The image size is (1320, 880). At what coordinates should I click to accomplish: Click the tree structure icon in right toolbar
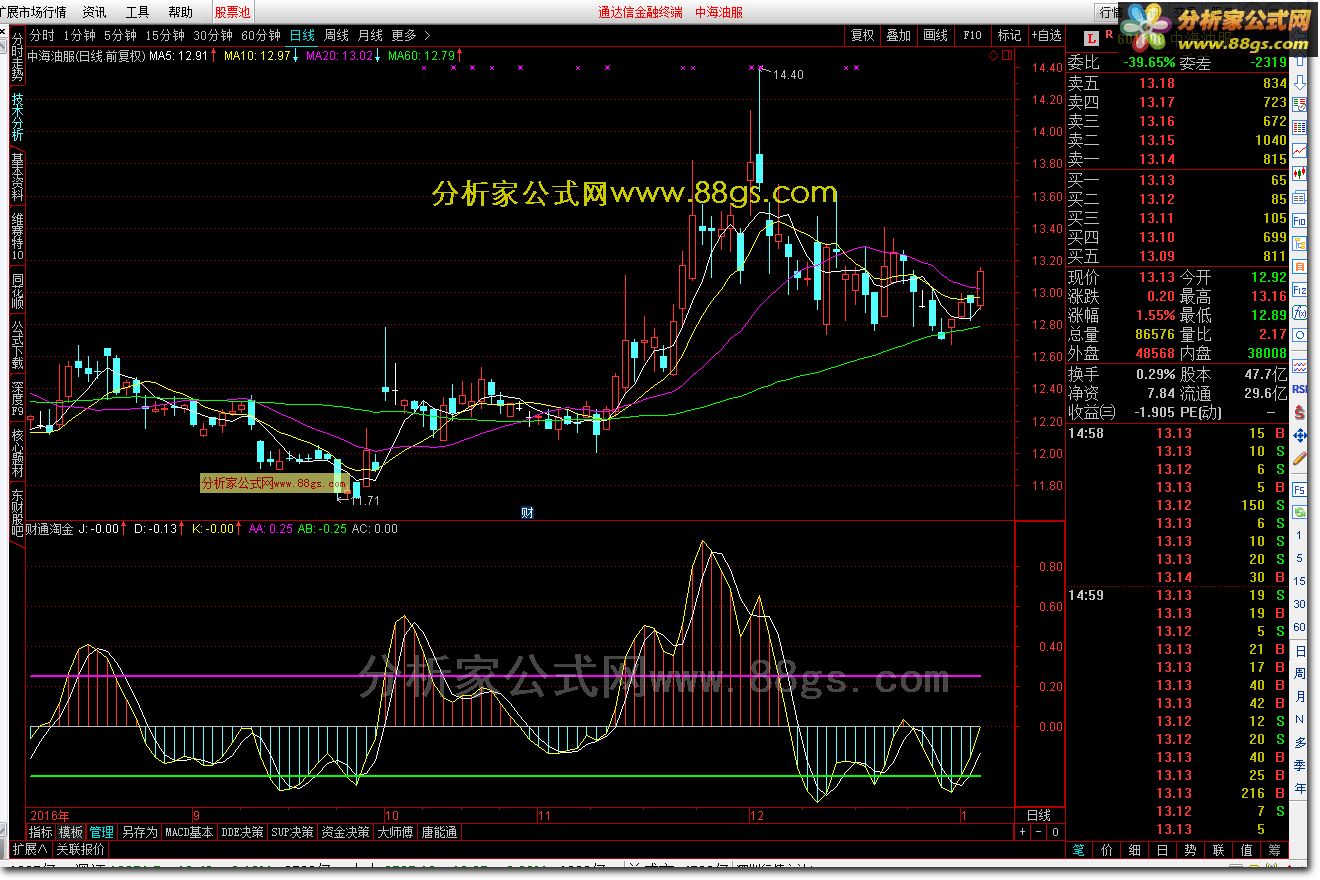(x=1299, y=242)
